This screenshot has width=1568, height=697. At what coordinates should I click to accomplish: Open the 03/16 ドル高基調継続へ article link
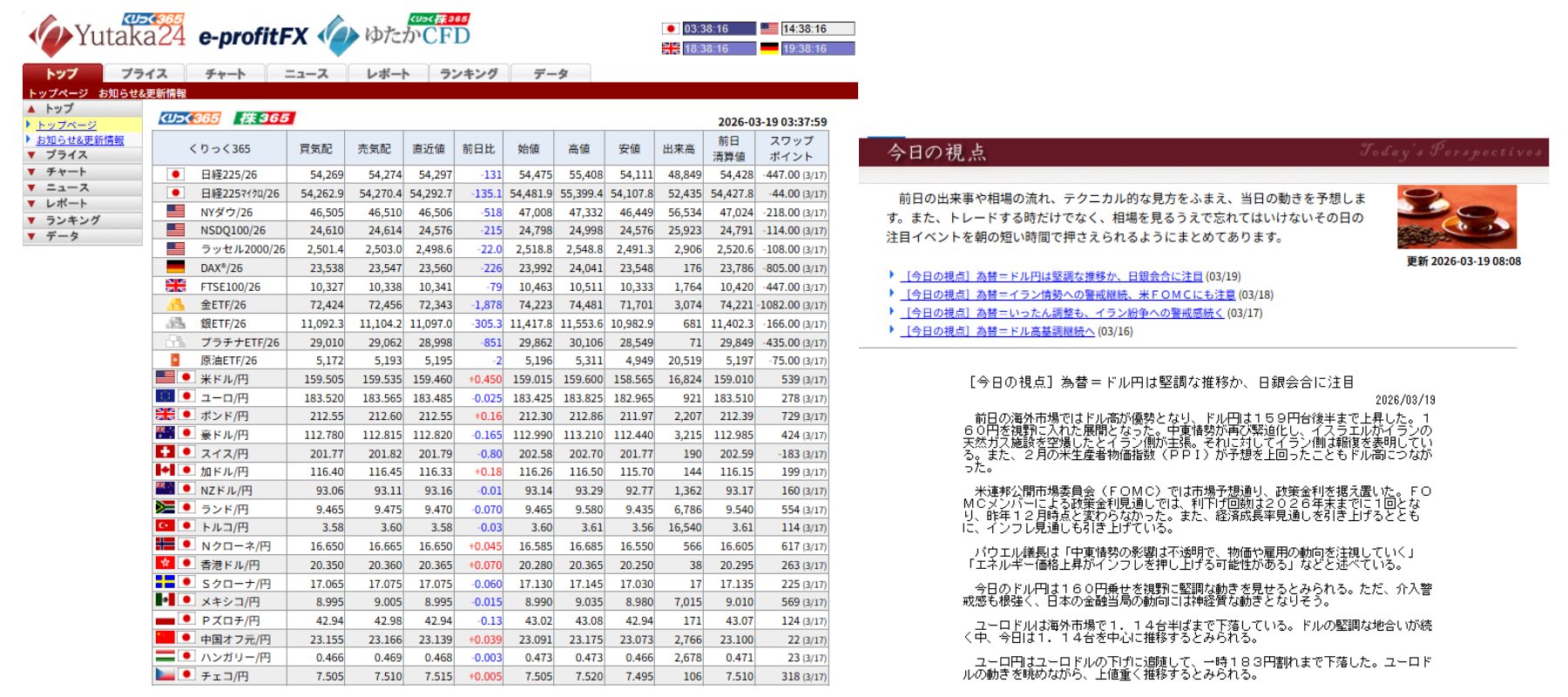point(997,332)
